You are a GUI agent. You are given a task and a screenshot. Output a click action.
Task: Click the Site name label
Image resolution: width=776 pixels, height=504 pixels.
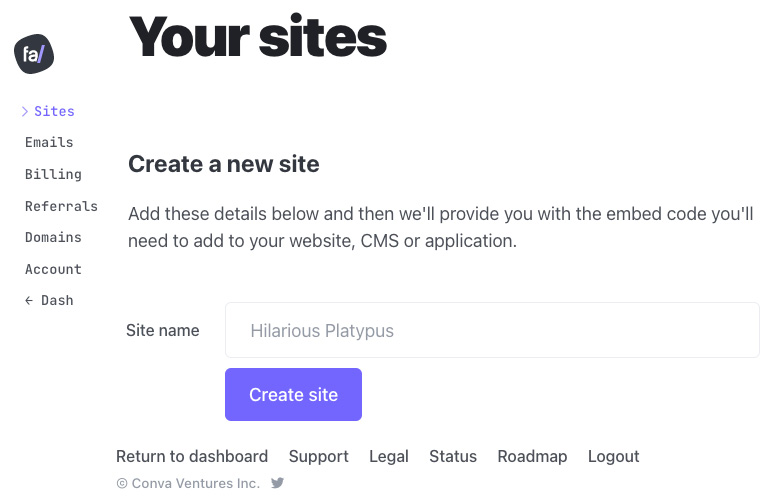[x=163, y=330]
